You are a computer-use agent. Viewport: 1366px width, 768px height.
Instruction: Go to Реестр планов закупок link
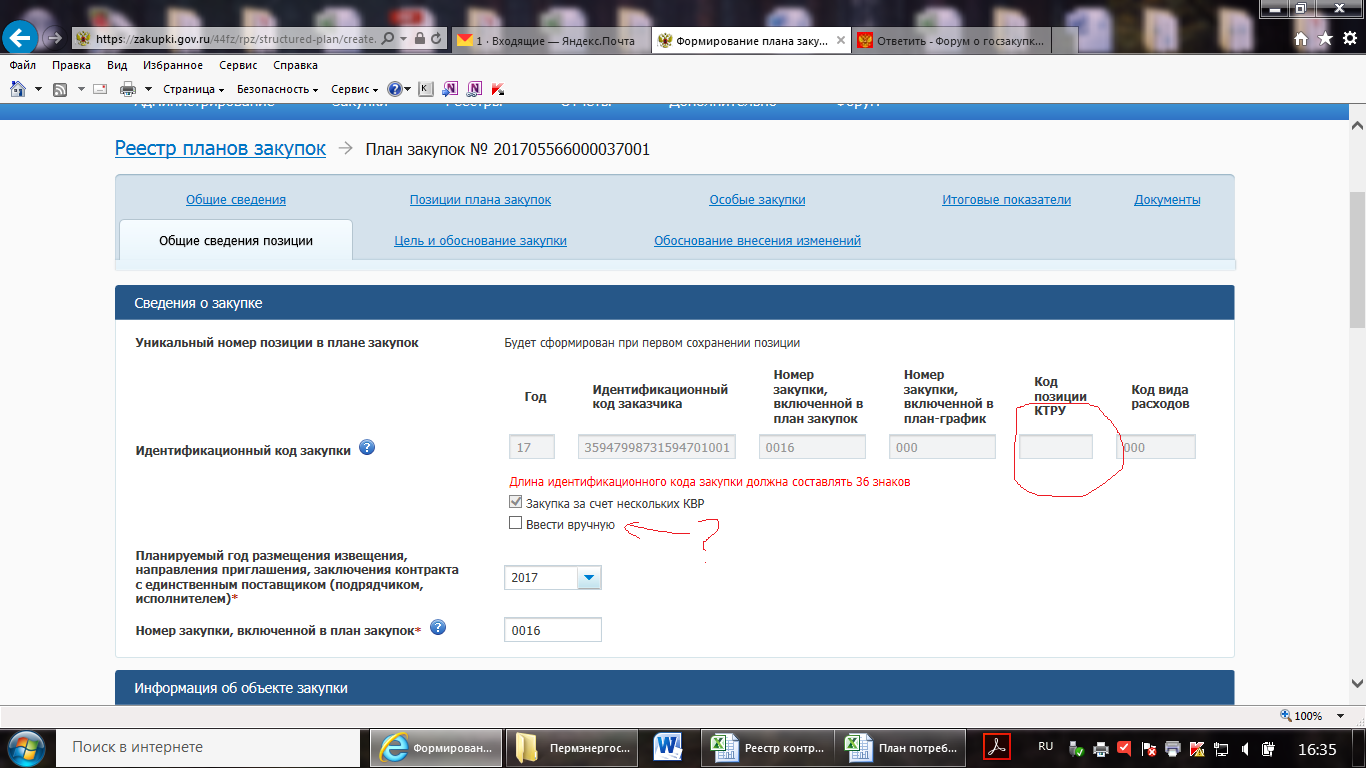point(220,148)
